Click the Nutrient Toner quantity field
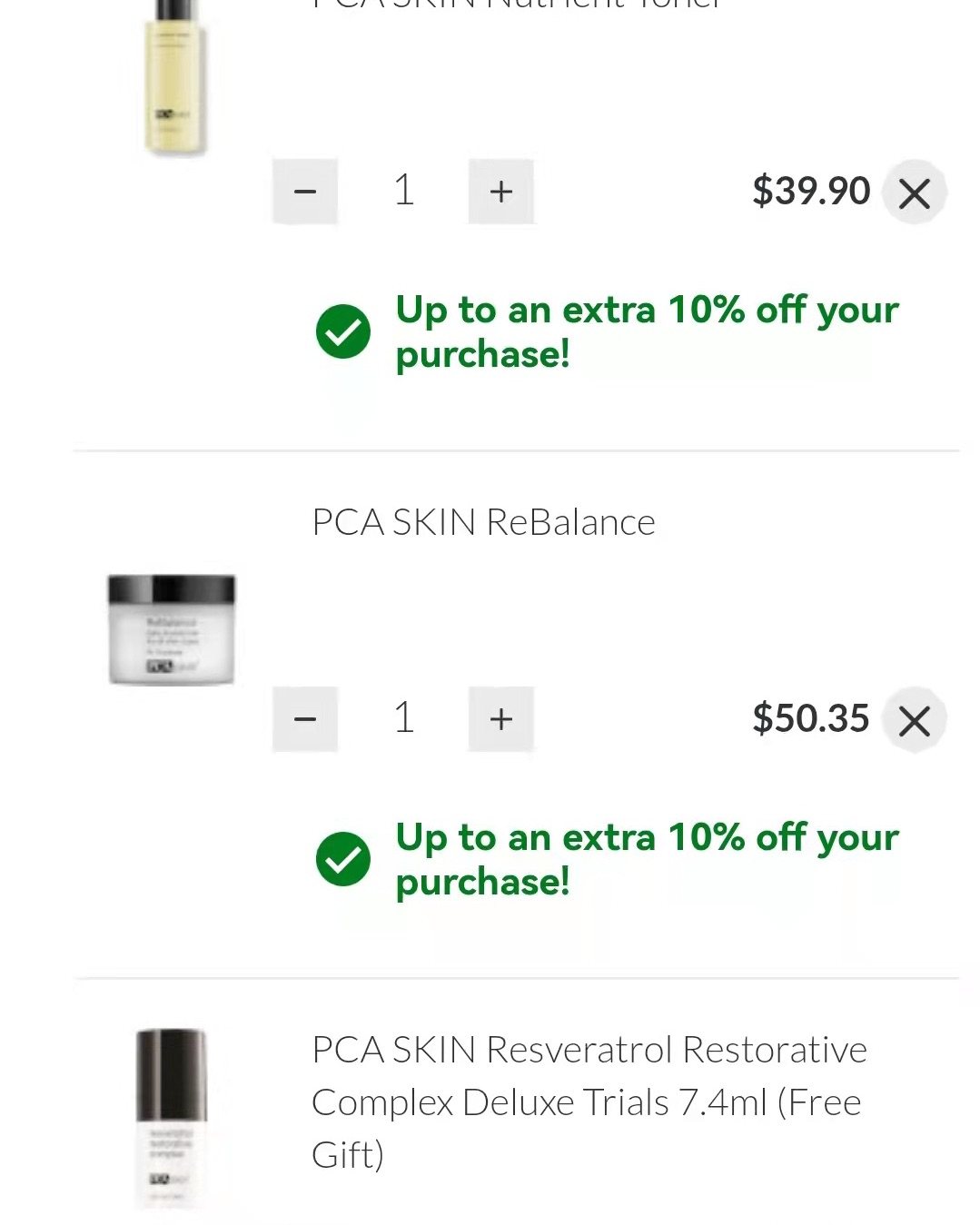Image resolution: width=980 pixels, height=1225 pixels. click(404, 192)
